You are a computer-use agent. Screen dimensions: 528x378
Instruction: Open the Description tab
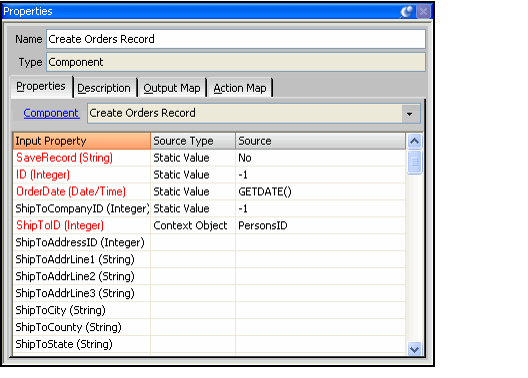(104, 88)
